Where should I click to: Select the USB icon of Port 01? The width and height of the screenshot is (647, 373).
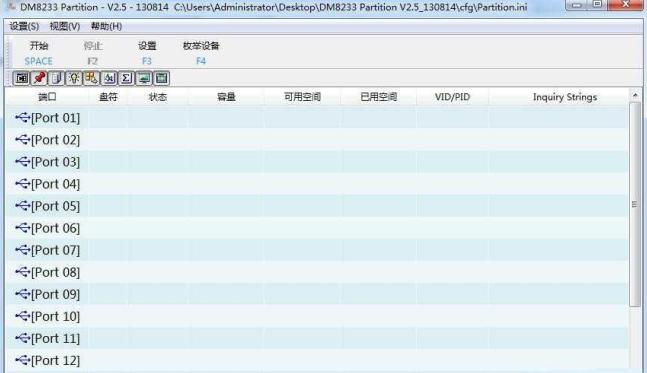(23, 118)
